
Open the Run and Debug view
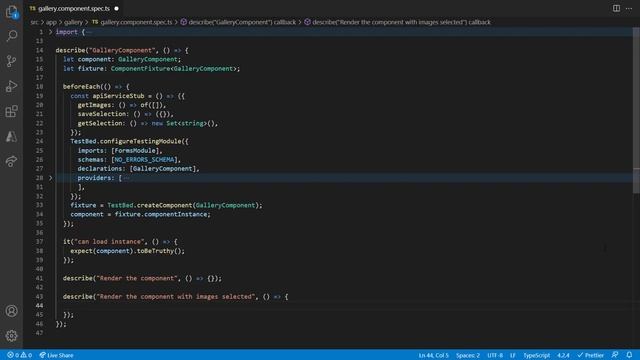[x=11, y=86]
